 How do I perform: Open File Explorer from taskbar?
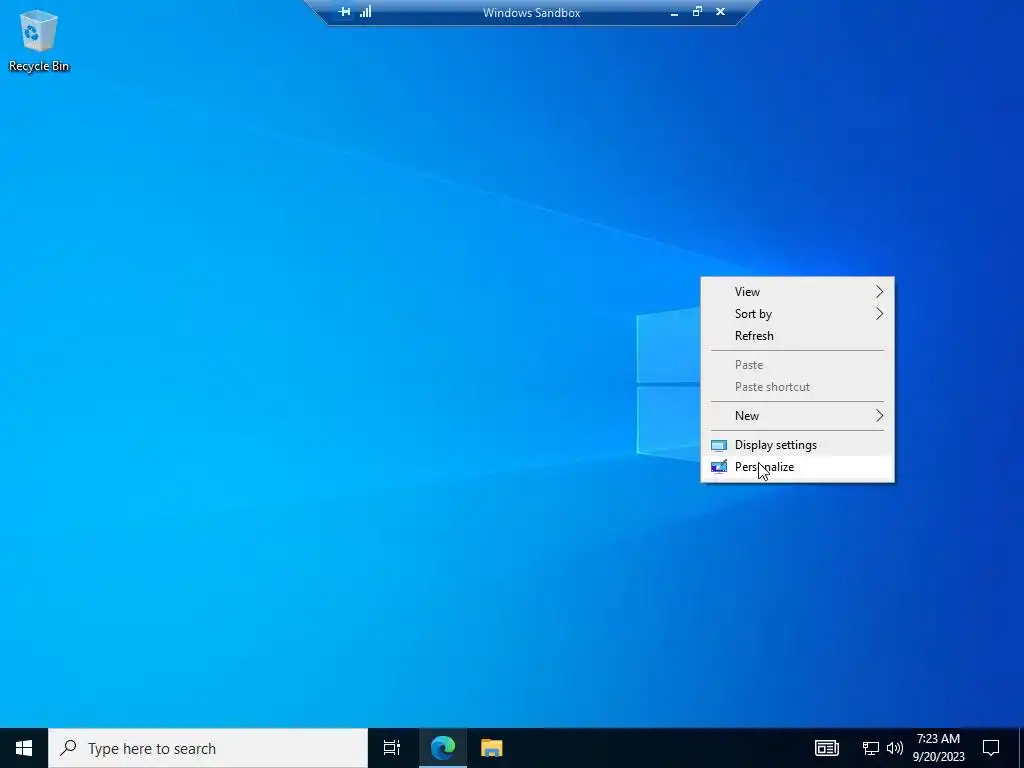click(492, 748)
